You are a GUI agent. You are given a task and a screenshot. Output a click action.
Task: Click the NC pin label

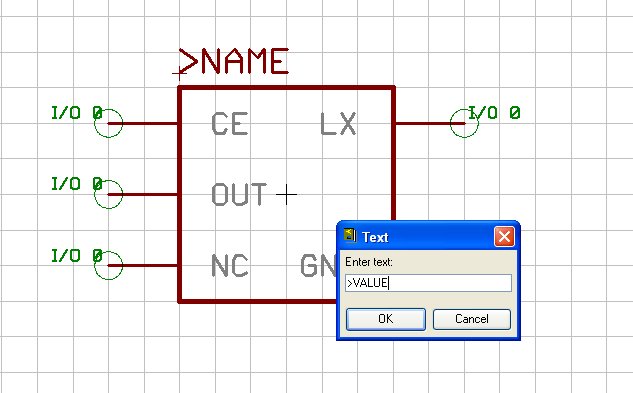click(x=230, y=265)
